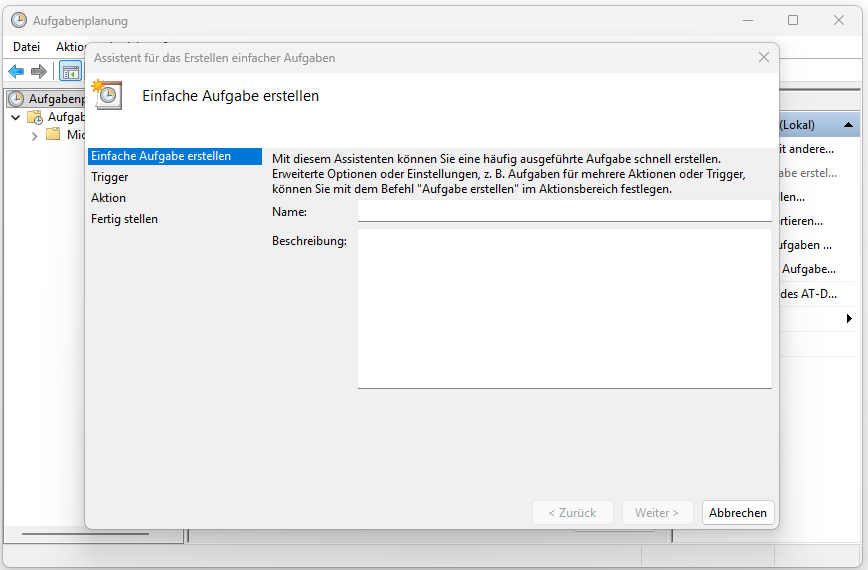Viewport: 868px width, 570px height.
Task: Open the Datei menu
Action: 26,47
